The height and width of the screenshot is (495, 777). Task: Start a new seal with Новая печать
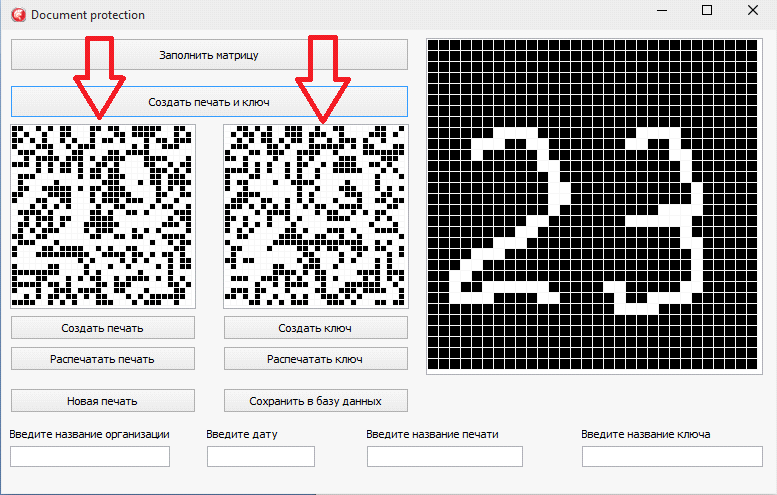103,401
